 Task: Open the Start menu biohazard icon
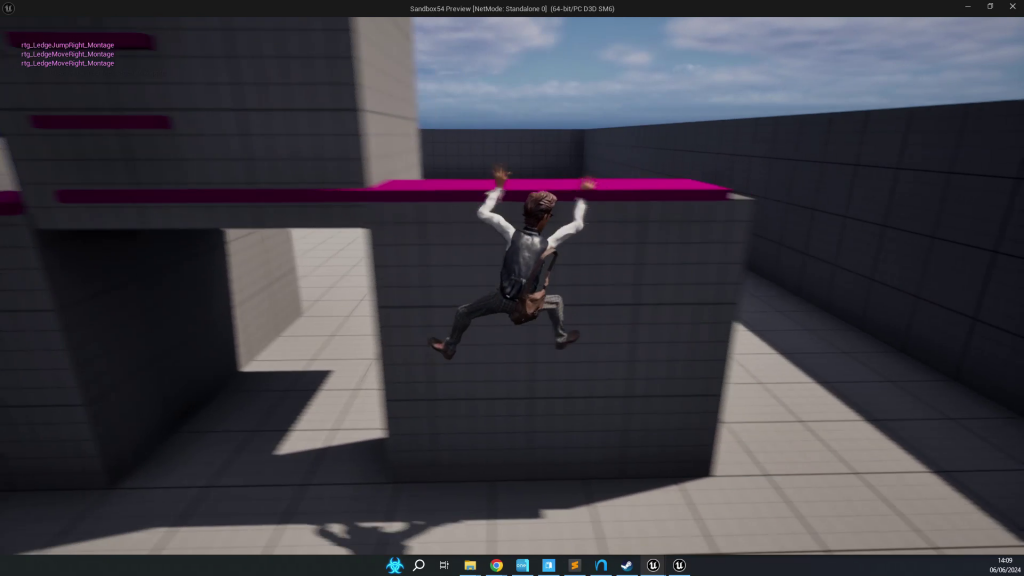(394, 565)
